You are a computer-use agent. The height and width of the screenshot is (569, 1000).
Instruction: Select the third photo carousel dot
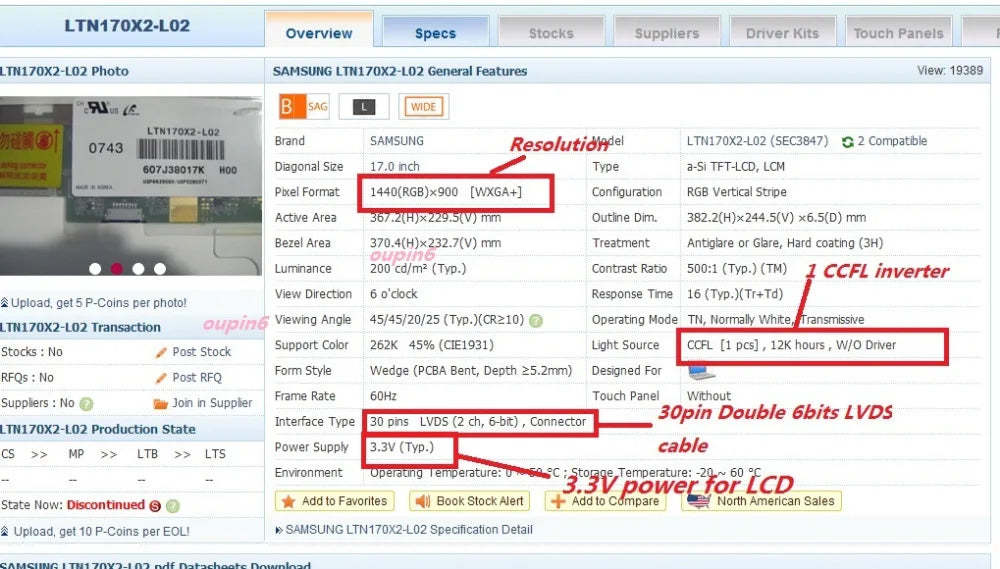pos(138,269)
